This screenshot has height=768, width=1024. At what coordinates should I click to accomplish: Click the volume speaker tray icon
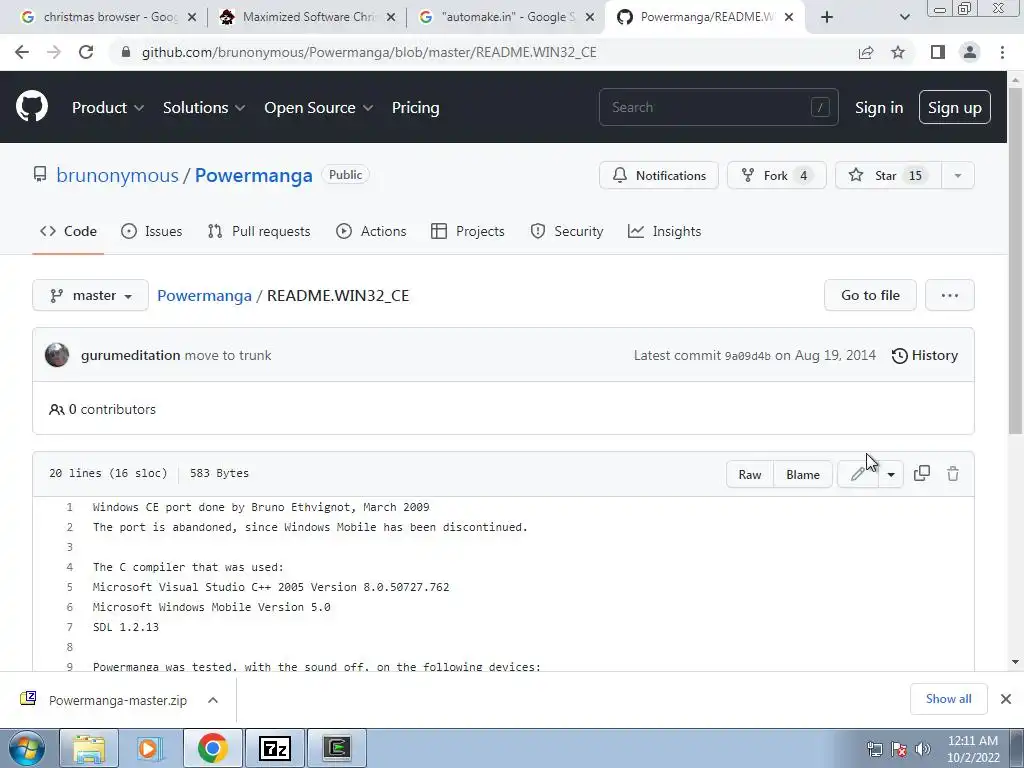click(923, 749)
